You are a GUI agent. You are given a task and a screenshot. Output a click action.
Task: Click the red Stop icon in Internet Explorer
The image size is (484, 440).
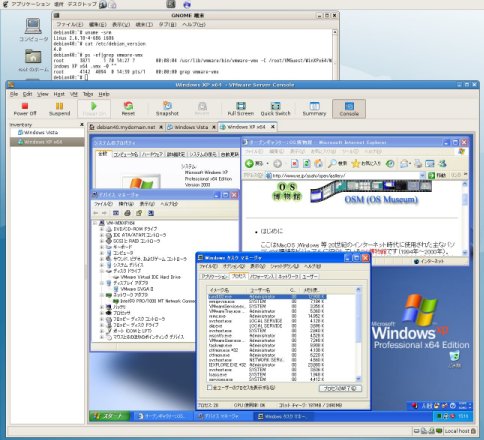(295, 163)
